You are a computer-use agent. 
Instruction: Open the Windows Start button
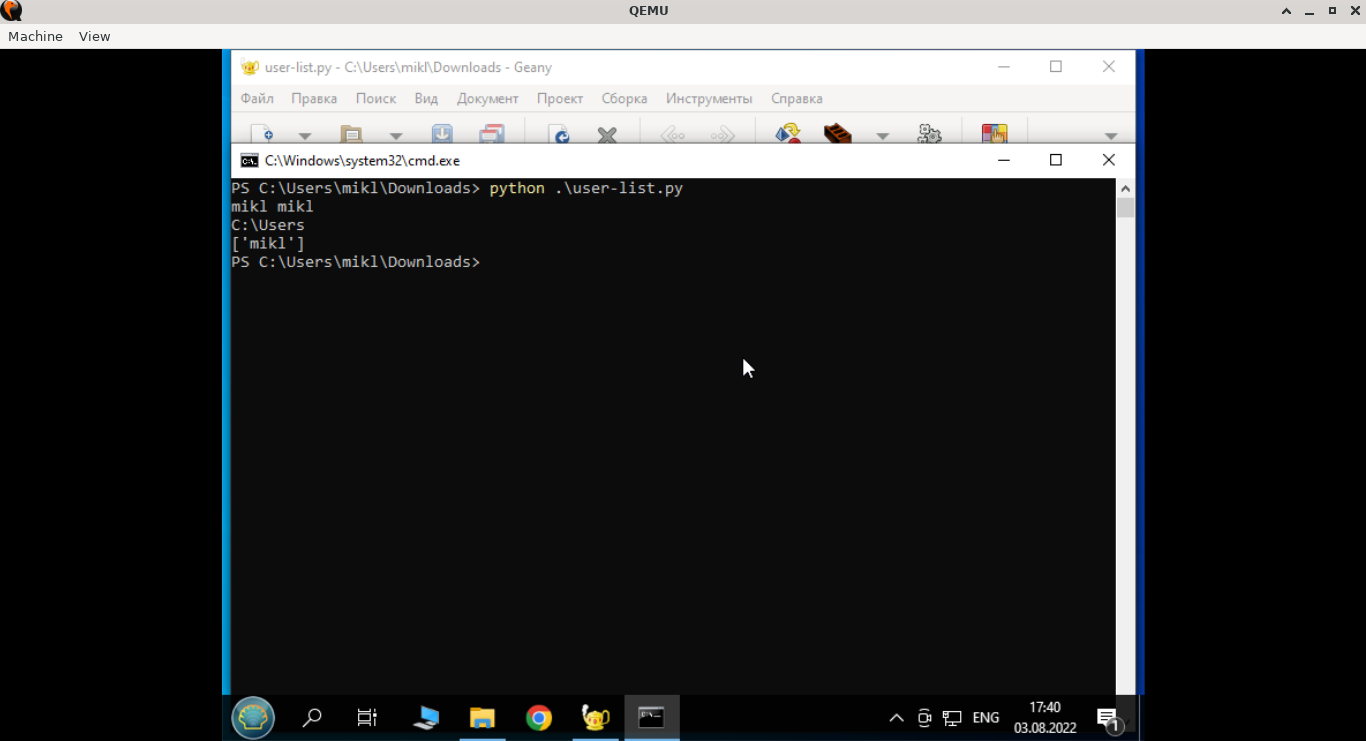[x=253, y=717]
